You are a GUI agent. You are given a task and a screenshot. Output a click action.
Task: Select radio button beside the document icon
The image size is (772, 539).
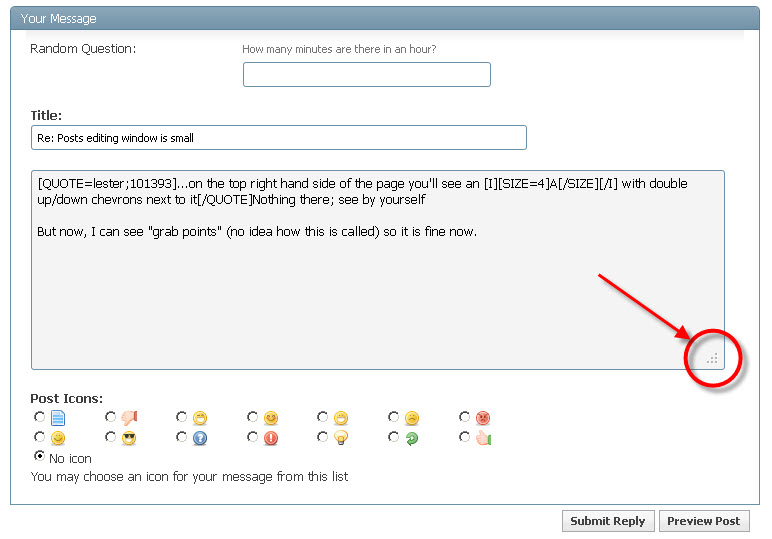pyautogui.click(x=39, y=417)
